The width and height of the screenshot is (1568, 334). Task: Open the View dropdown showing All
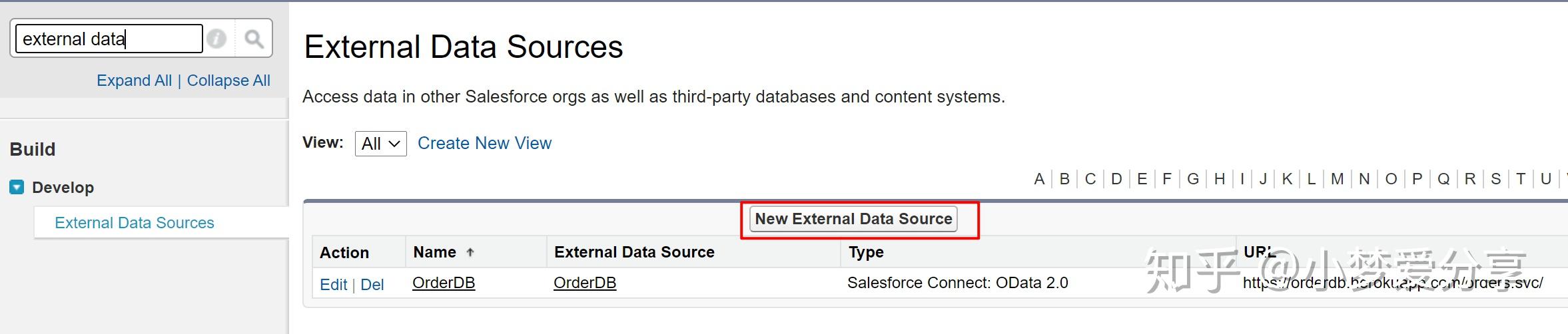click(x=380, y=144)
